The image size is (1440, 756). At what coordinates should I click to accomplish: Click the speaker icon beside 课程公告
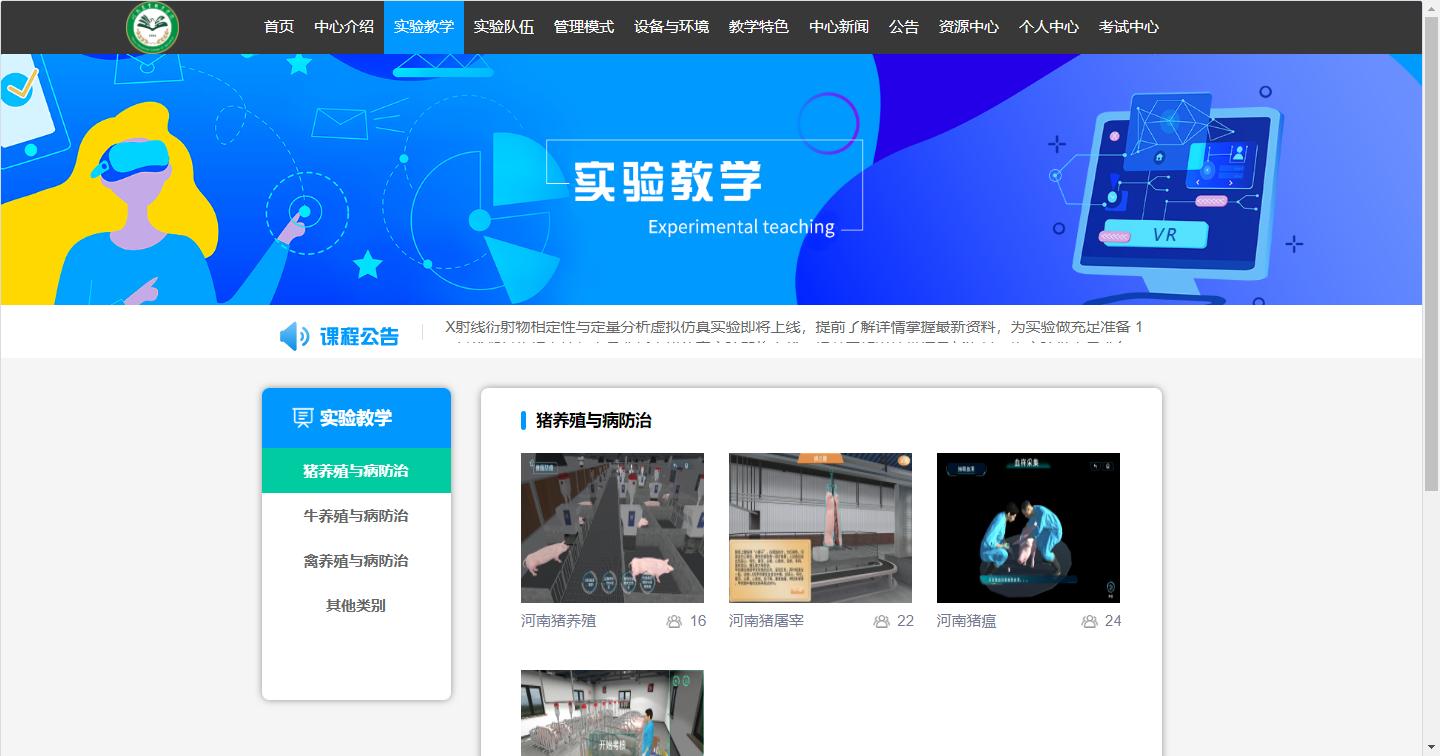(294, 337)
